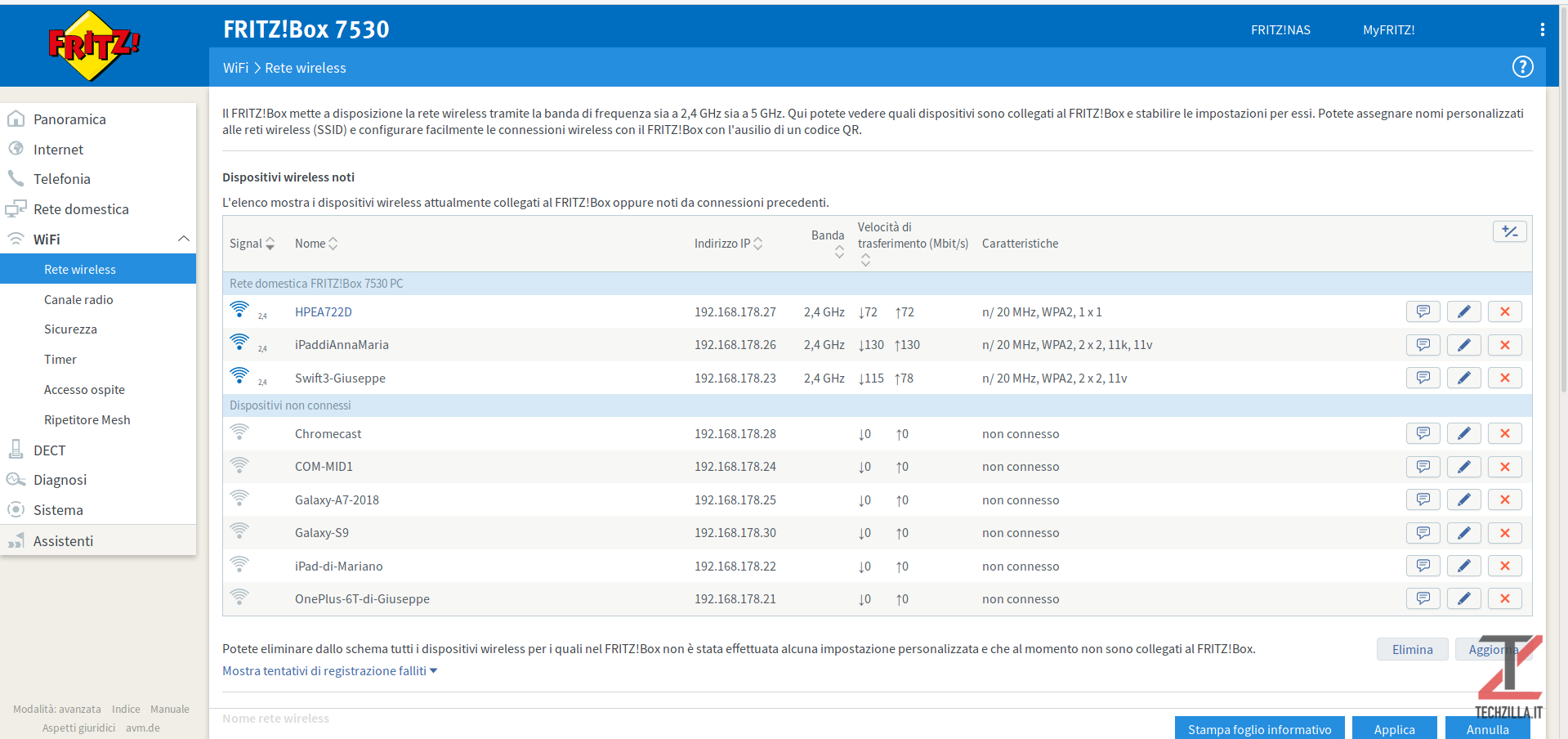
Task: Delete the COM-MID1 device
Action: click(x=1504, y=467)
